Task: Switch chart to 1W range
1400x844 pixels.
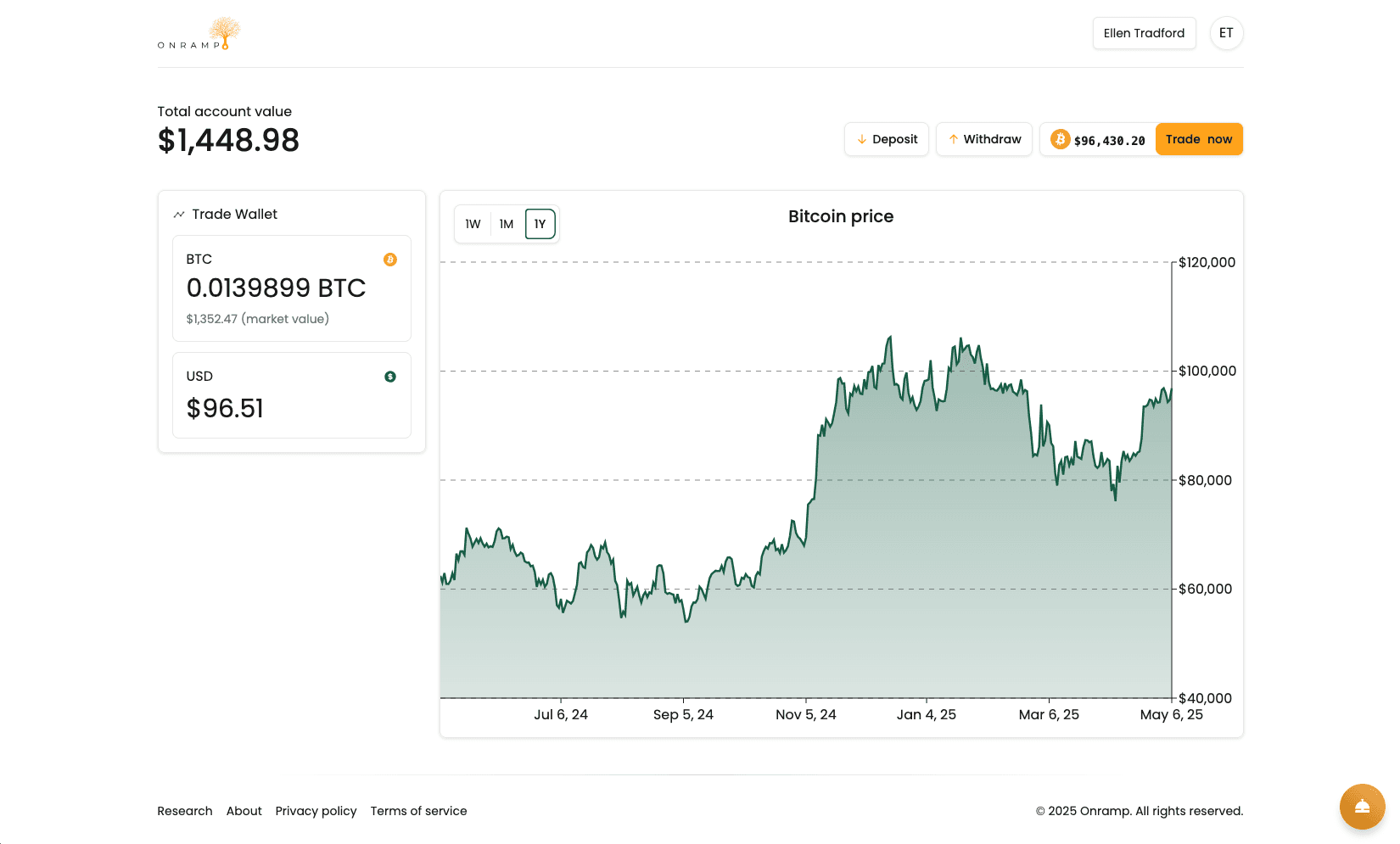Action: click(x=473, y=224)
